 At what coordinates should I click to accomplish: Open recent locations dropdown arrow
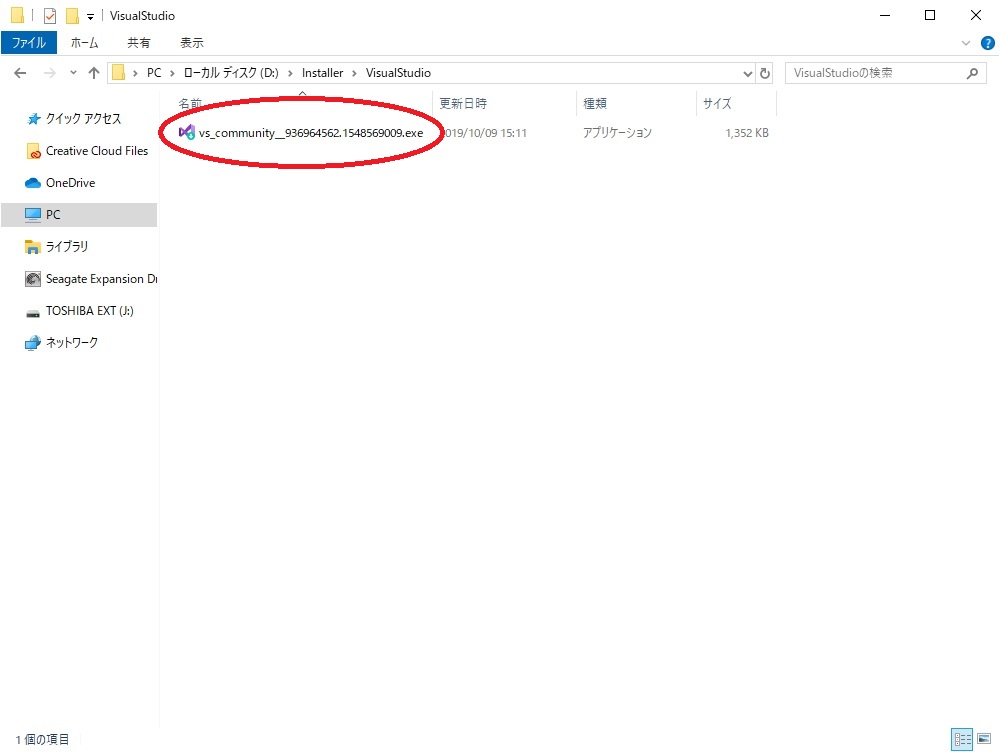(x=73, y=73)
